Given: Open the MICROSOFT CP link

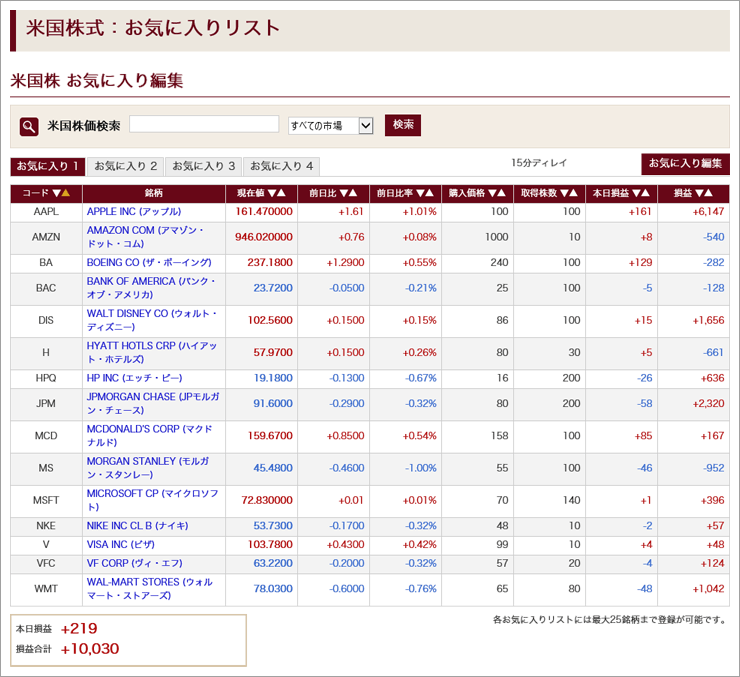Looking at the screenshot, I should coord(152,500).
